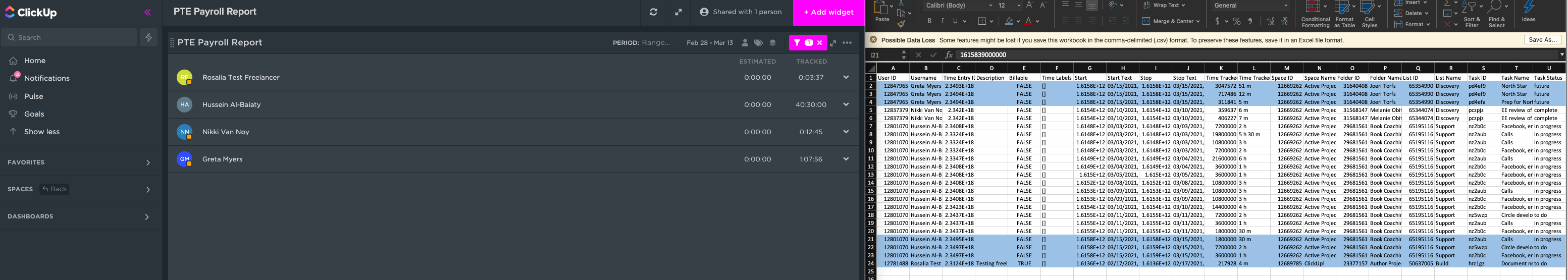Expand the Favorites sidebar section

(x=148, y=162)
